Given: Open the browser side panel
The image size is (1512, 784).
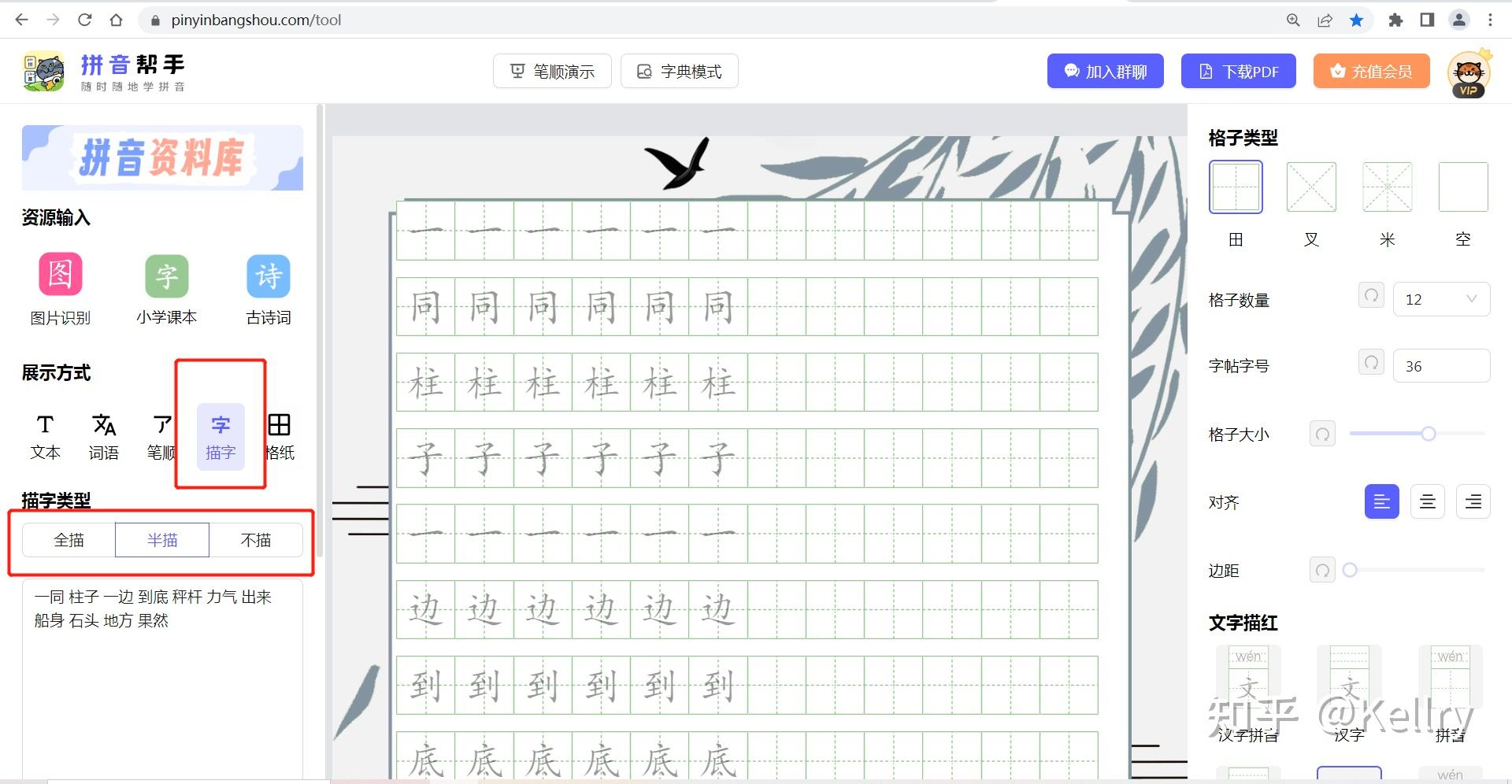Looking at the screenshot, I should (1427, 20).
